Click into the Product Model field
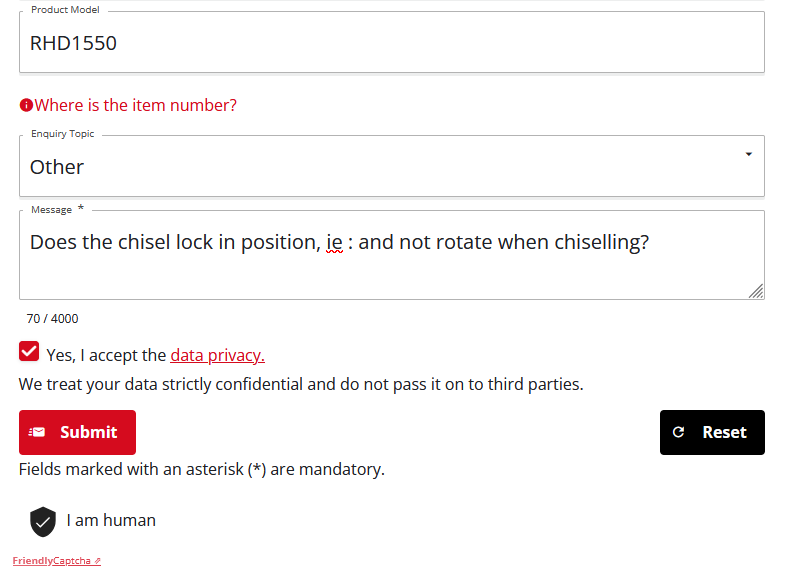The width and height of the screenshot is (788, 577). (x=390, y=44)
